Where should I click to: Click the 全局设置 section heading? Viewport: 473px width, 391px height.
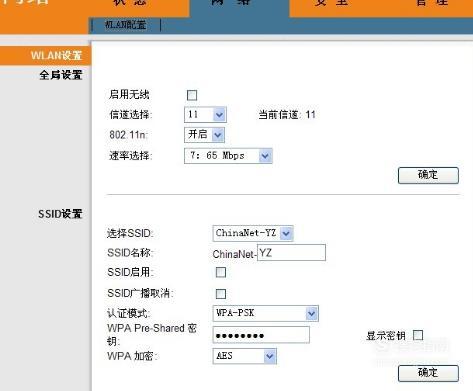coord(61,75)
